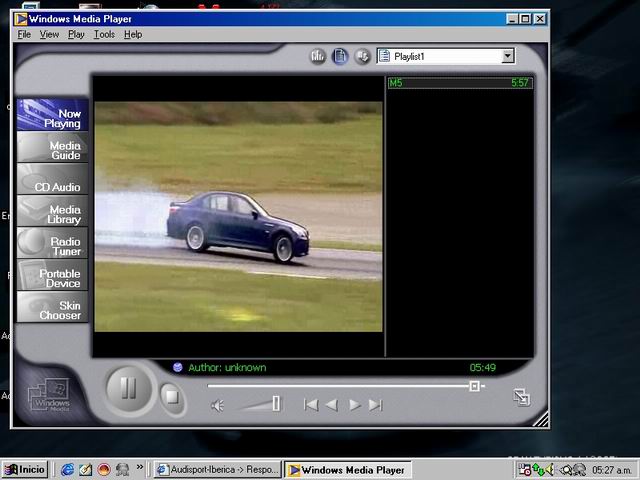Pause the video playback
Viewport: 640px width, 480px height.
tap(129, 388)
